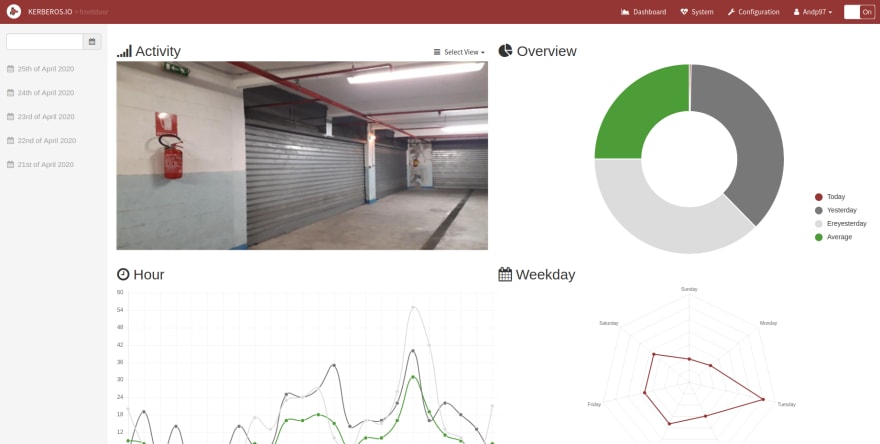Viewport: 880px width, 444px height.
Task: Click the Kerberos.io logo icon
Action: tap(13, 11)
